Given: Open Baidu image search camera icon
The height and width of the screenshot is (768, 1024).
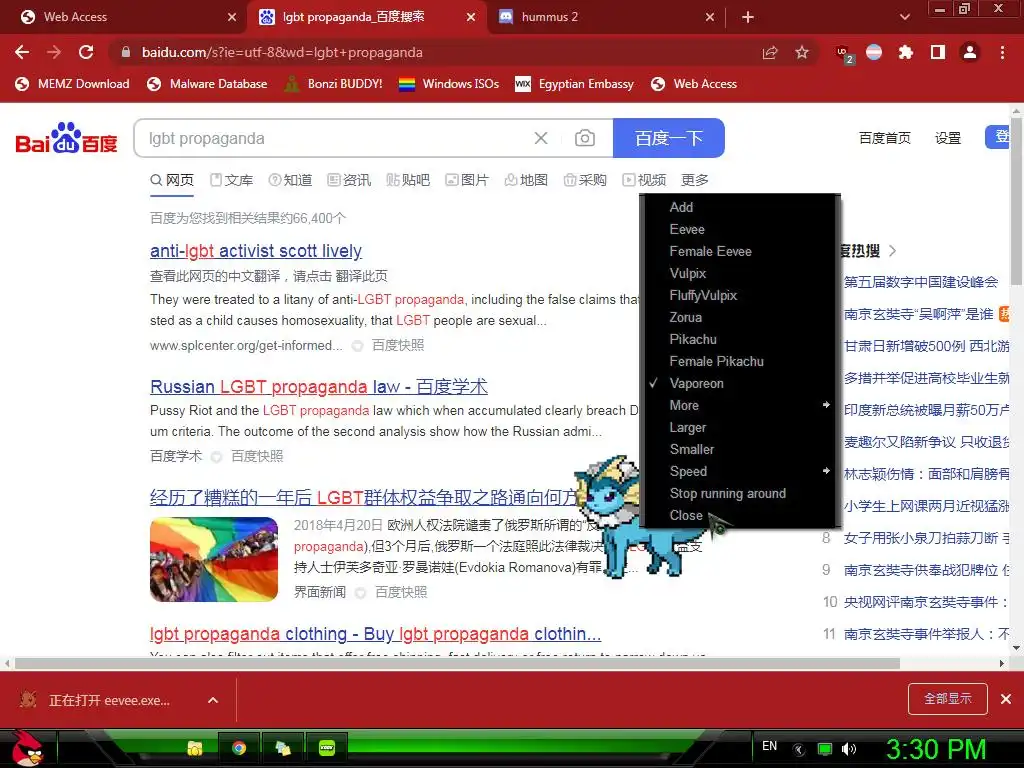Looking at the screenshot, I should [x=584, y=138].
